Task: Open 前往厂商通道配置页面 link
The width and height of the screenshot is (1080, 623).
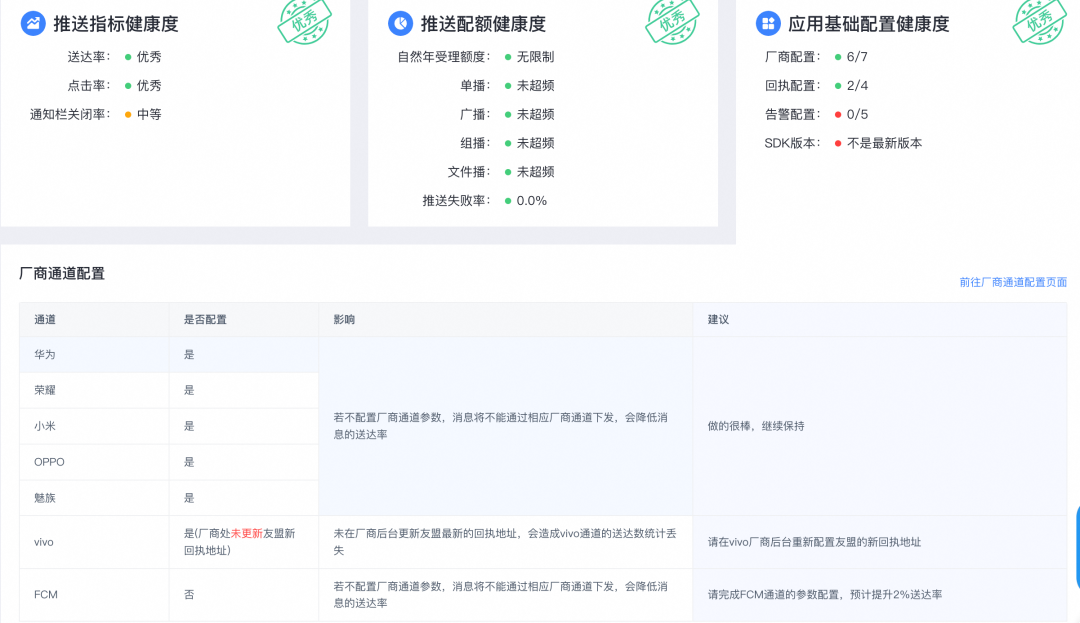Action: tap(1012, 282)
